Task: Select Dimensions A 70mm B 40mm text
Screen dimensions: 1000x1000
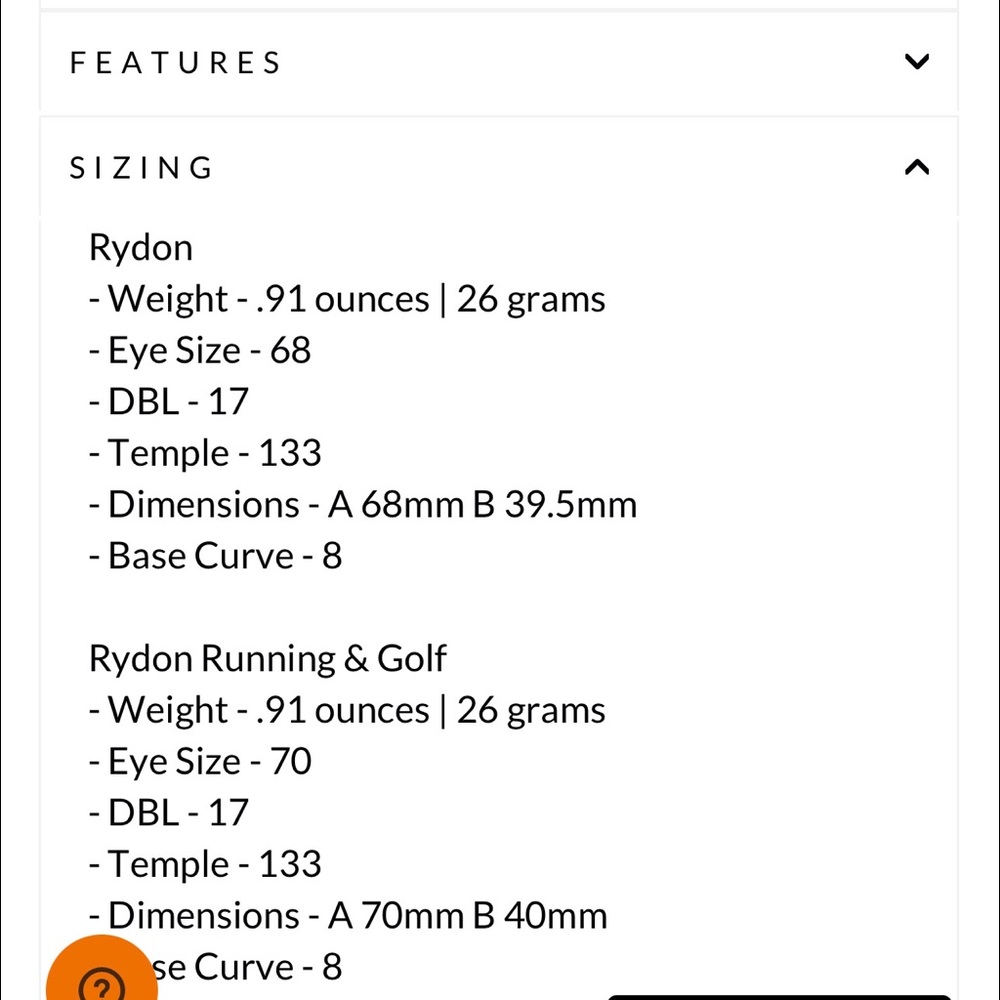Action: (348, 916)
